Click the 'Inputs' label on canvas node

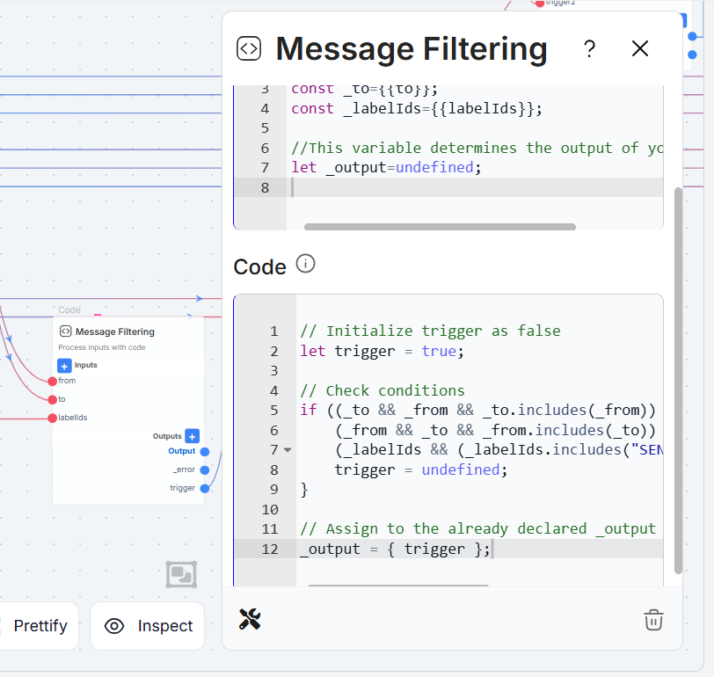pos(86,365)
